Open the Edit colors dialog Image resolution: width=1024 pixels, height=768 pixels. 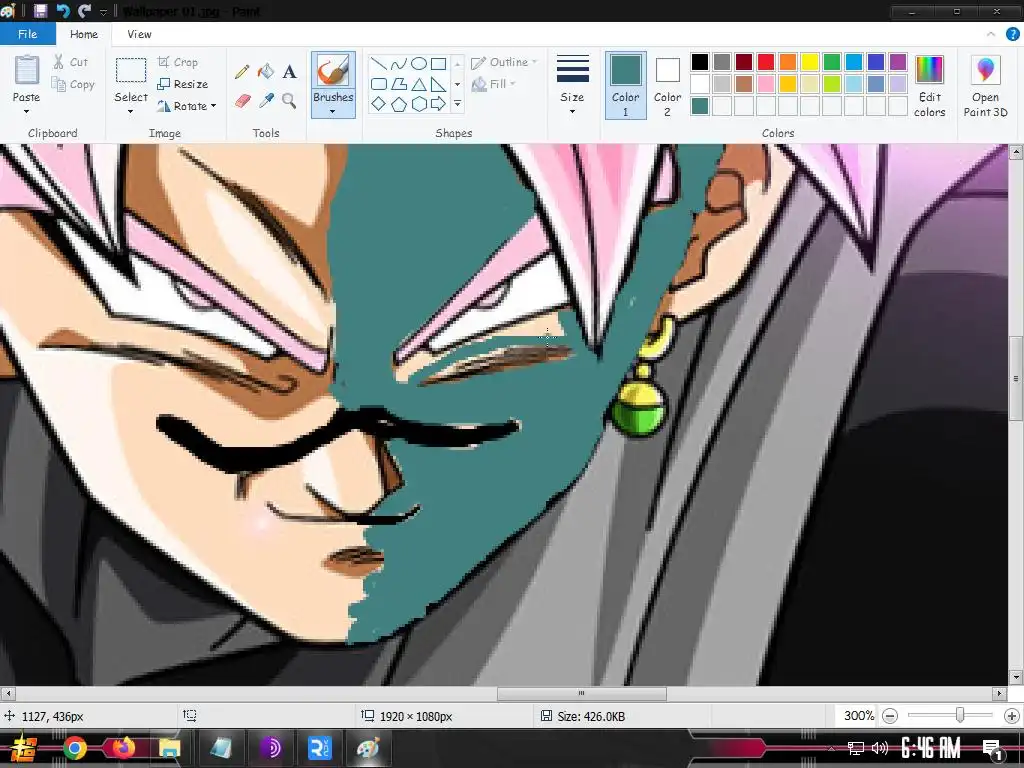pyautogui.click(x=929, y=86)
